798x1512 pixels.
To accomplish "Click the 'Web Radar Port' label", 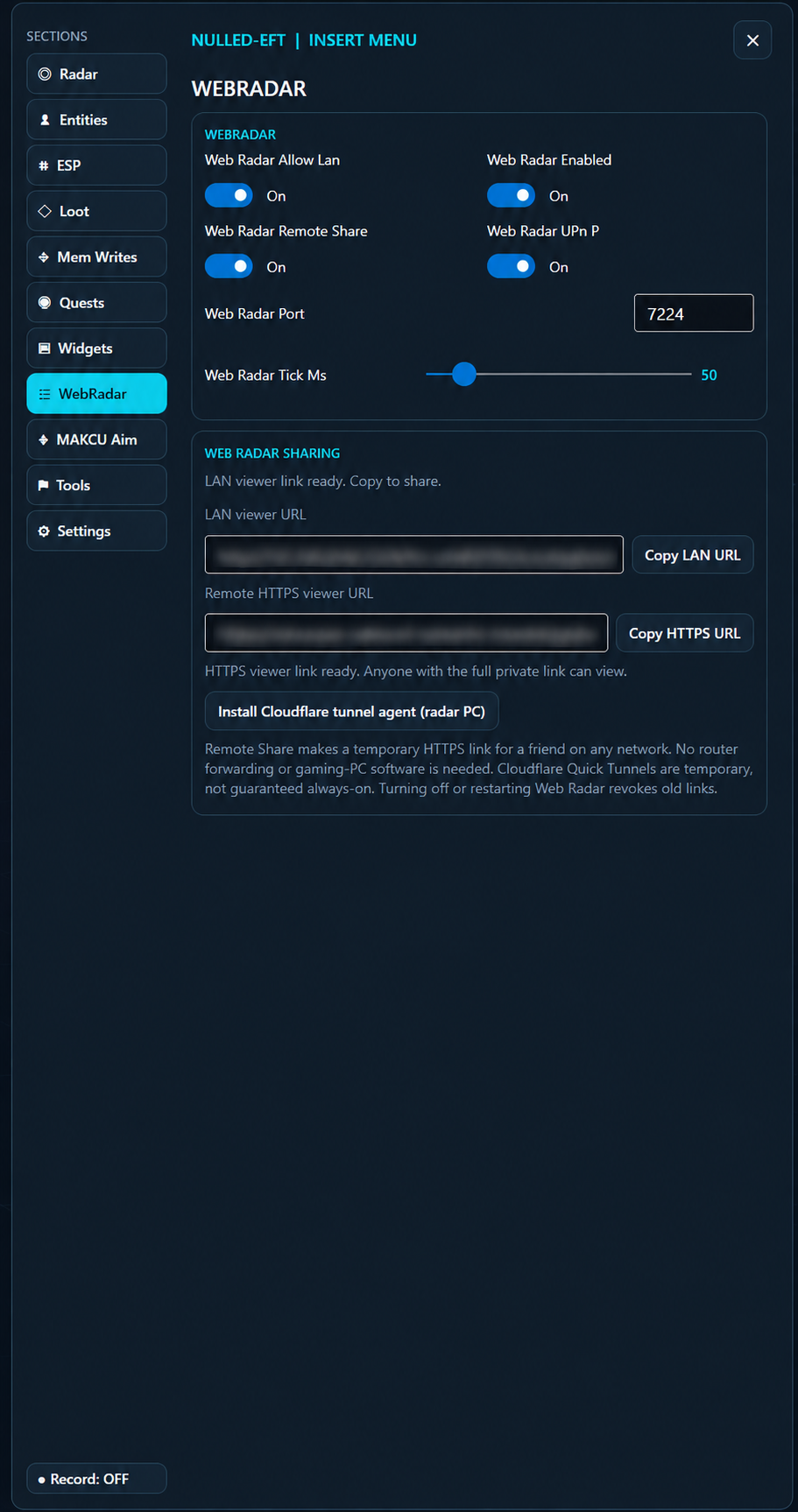I will point(255,313).
